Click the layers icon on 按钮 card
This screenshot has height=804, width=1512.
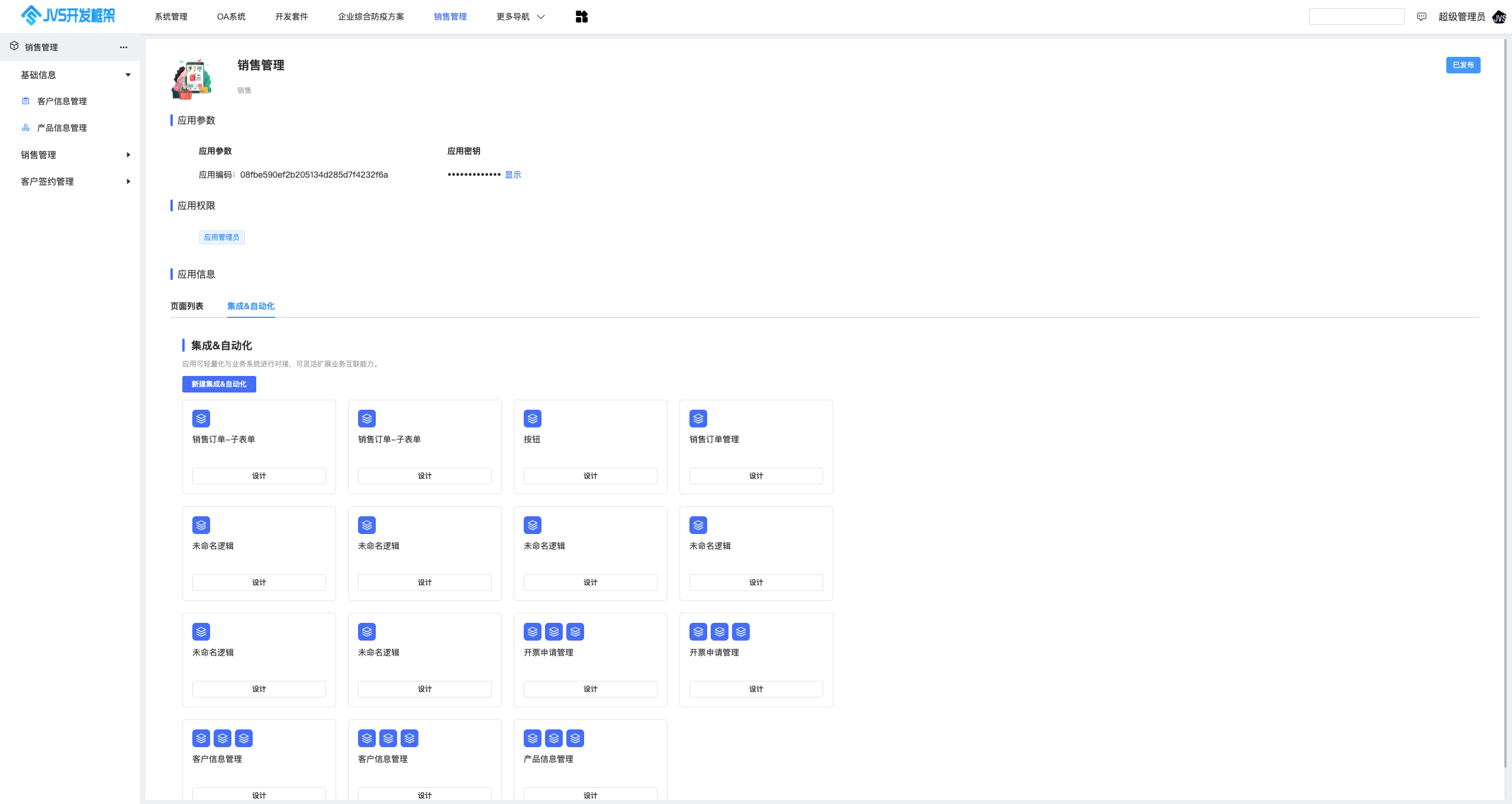point(532,419)
